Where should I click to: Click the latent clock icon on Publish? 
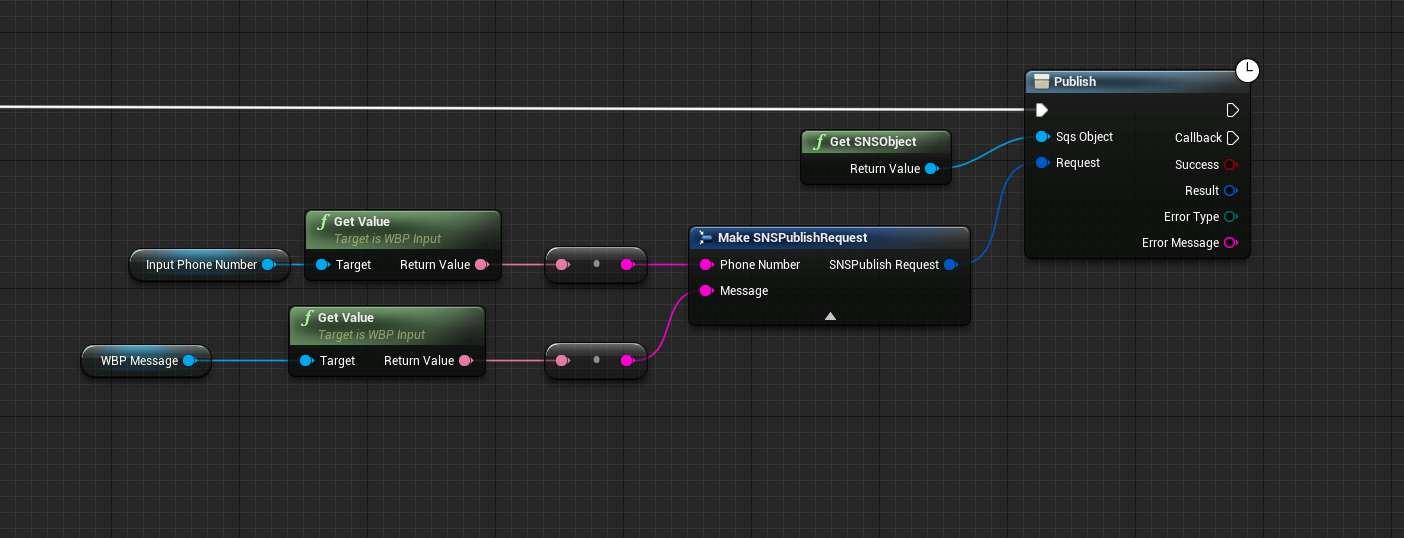(1247, 71)
